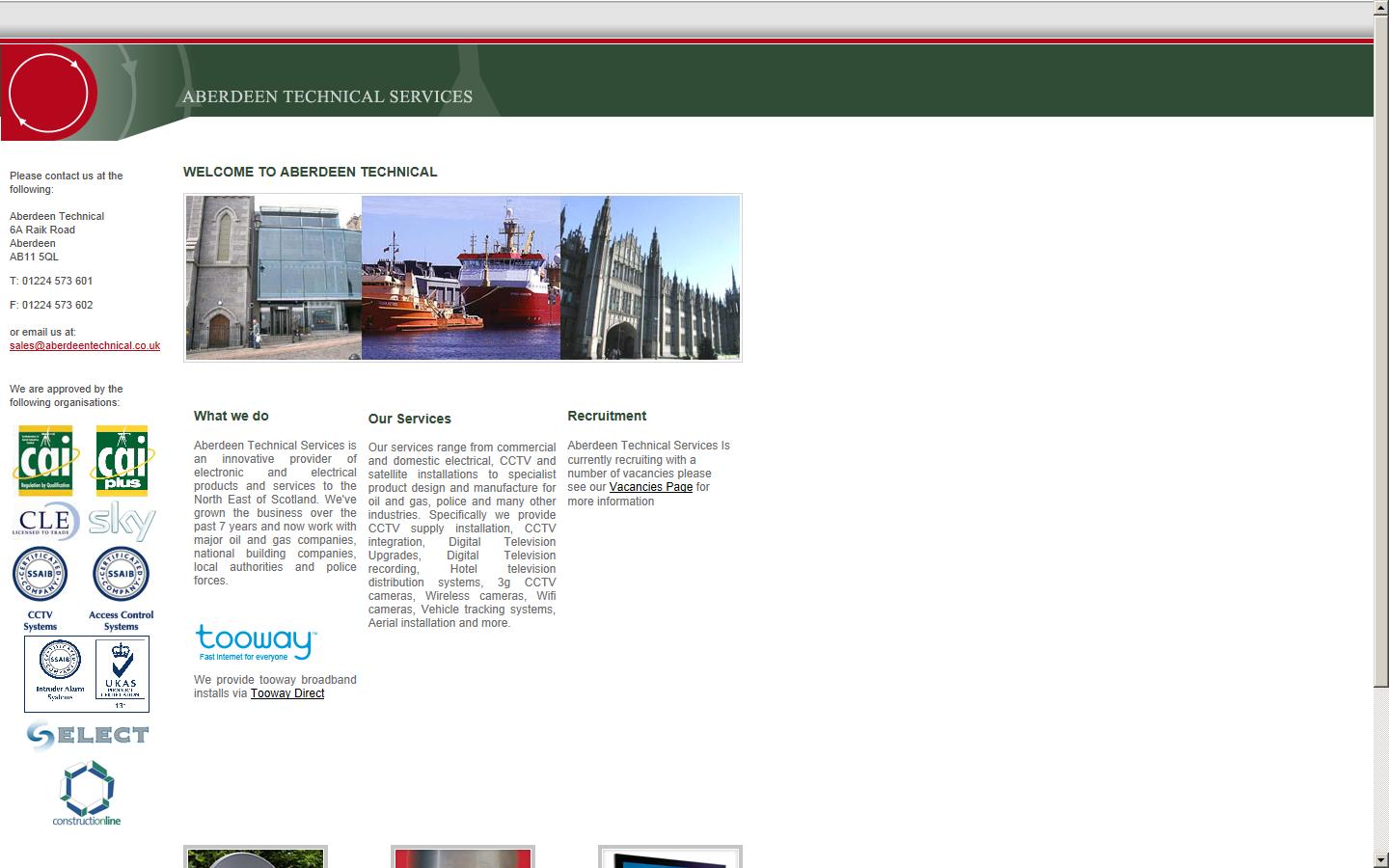Click the Tooway fast internet logo
Image resolution: width=1389 pixels, height=868 pixels.
coord(255,642)
